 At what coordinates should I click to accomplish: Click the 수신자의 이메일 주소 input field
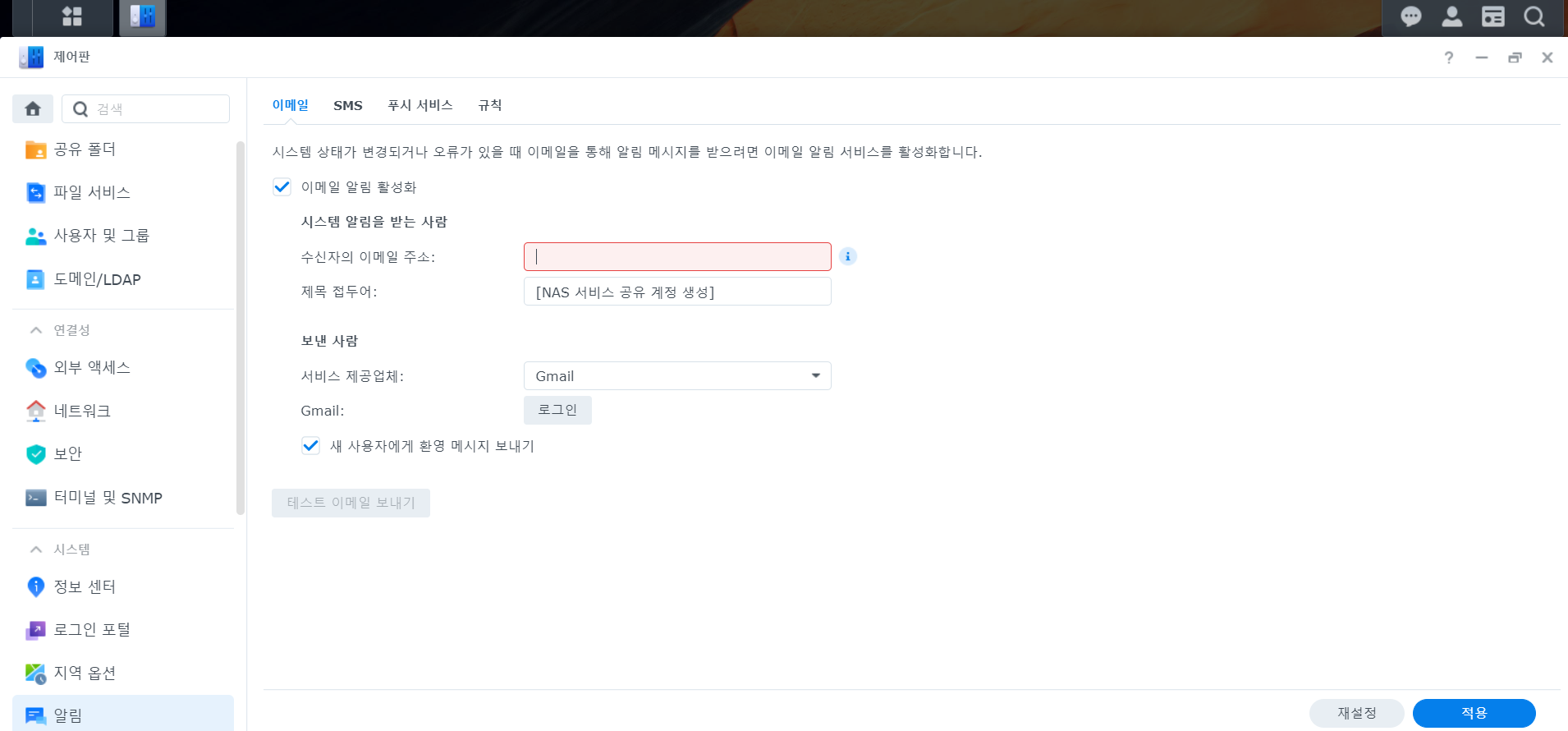tap(677, 256)
